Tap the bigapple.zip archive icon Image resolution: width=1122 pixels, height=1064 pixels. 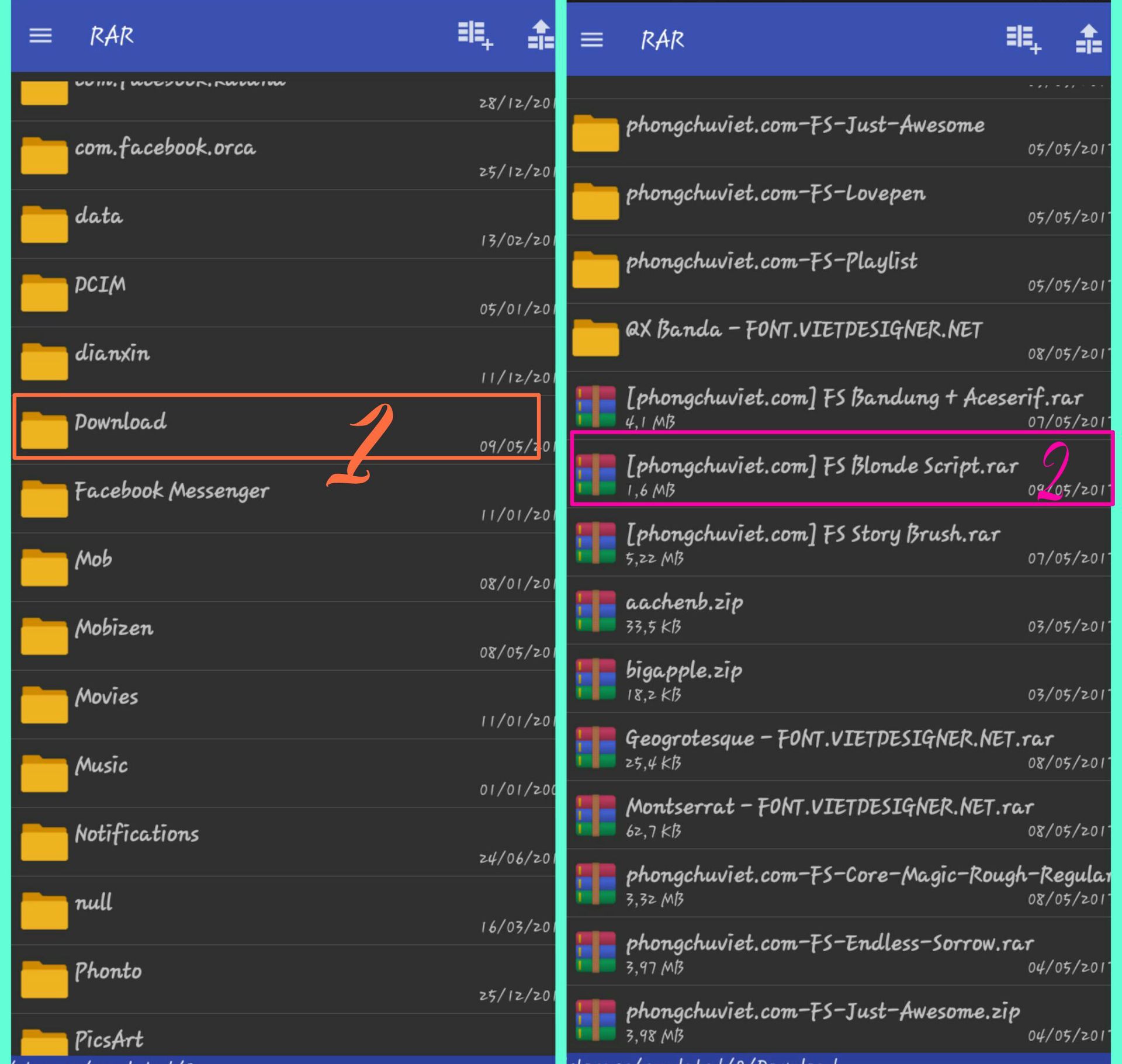pyautogui.click(x=595, y=679)
